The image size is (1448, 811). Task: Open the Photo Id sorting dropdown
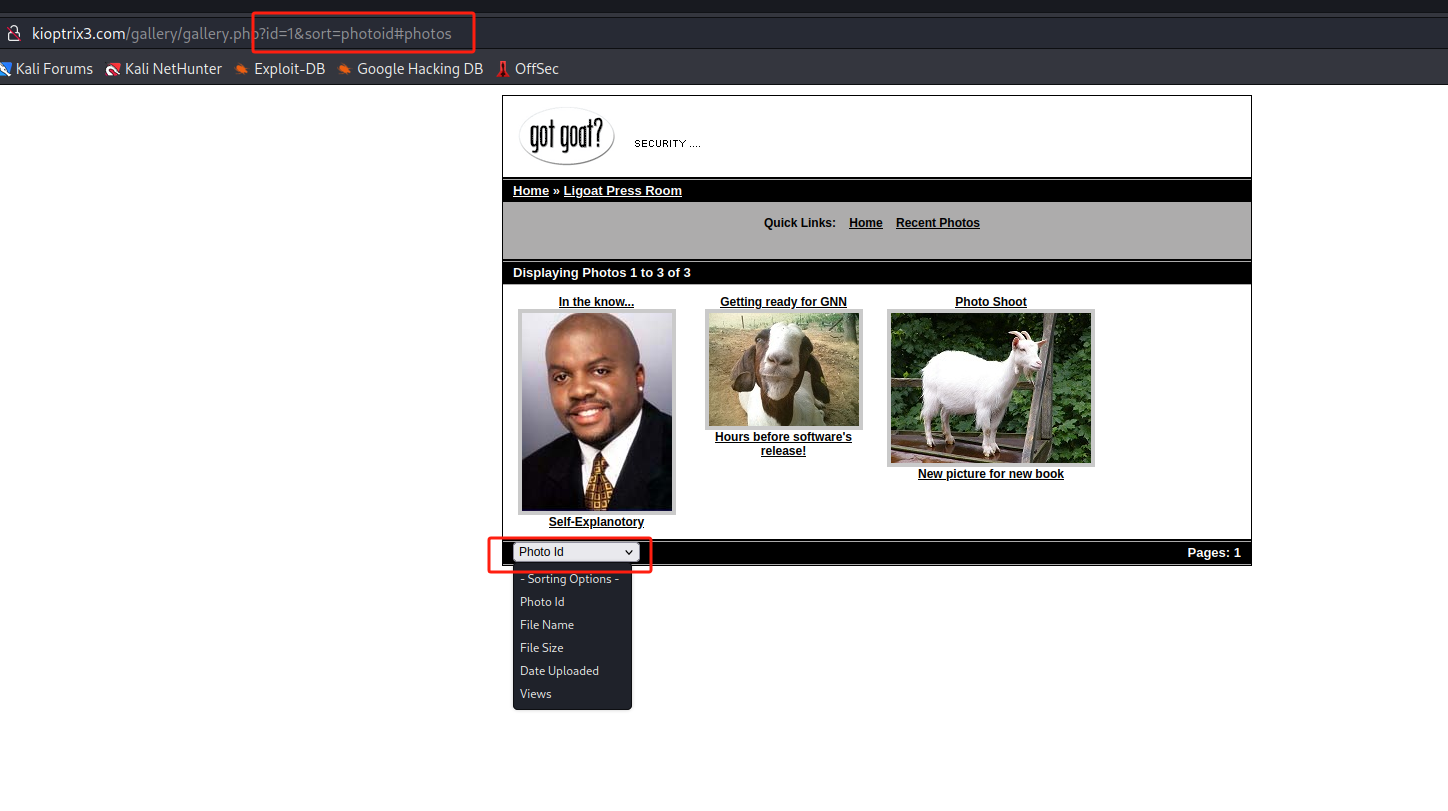pos(576,552)
